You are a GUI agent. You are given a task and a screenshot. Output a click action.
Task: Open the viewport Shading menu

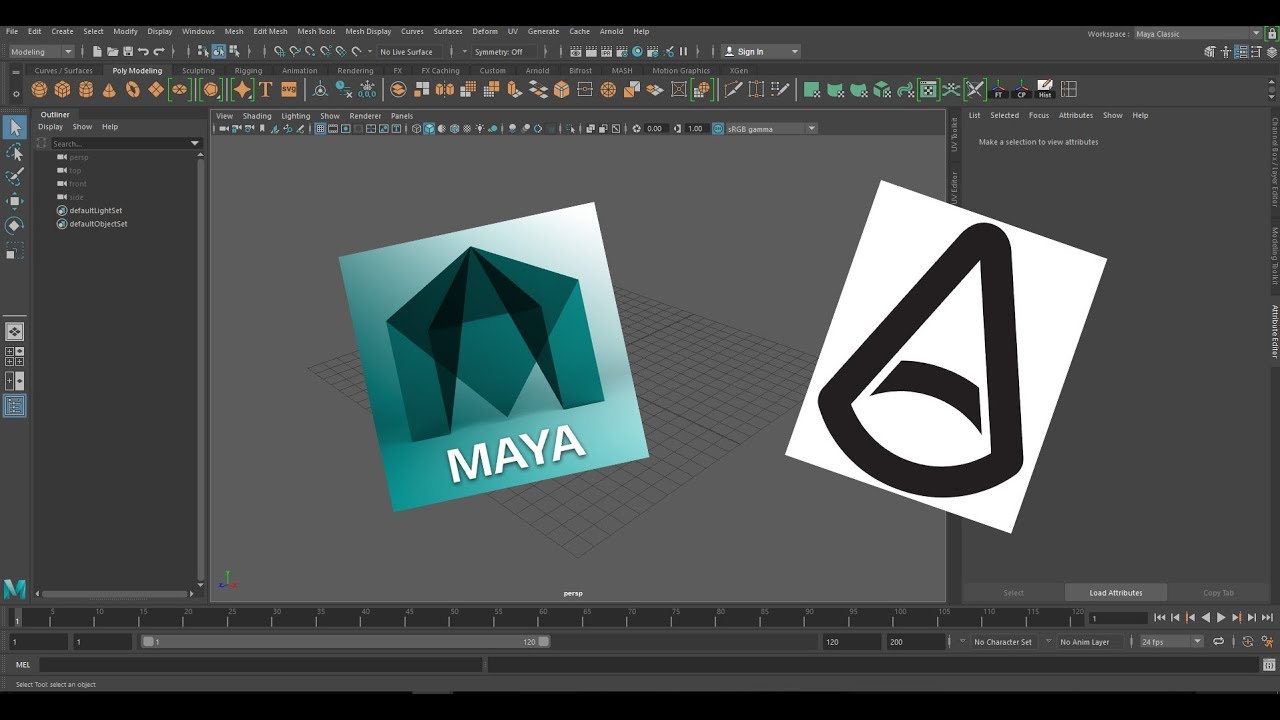(x=257, y=116)
